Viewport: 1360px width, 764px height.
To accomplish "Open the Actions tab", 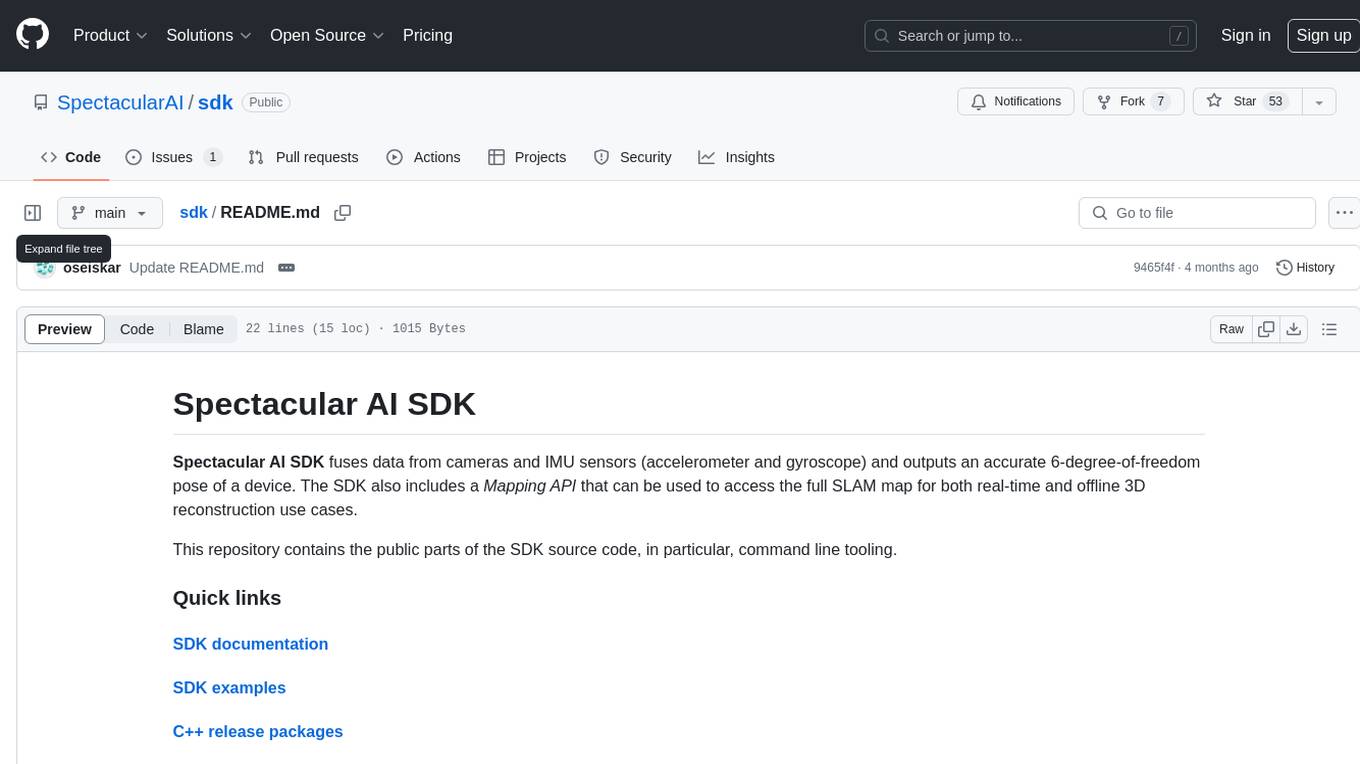I will coord(423,157).
